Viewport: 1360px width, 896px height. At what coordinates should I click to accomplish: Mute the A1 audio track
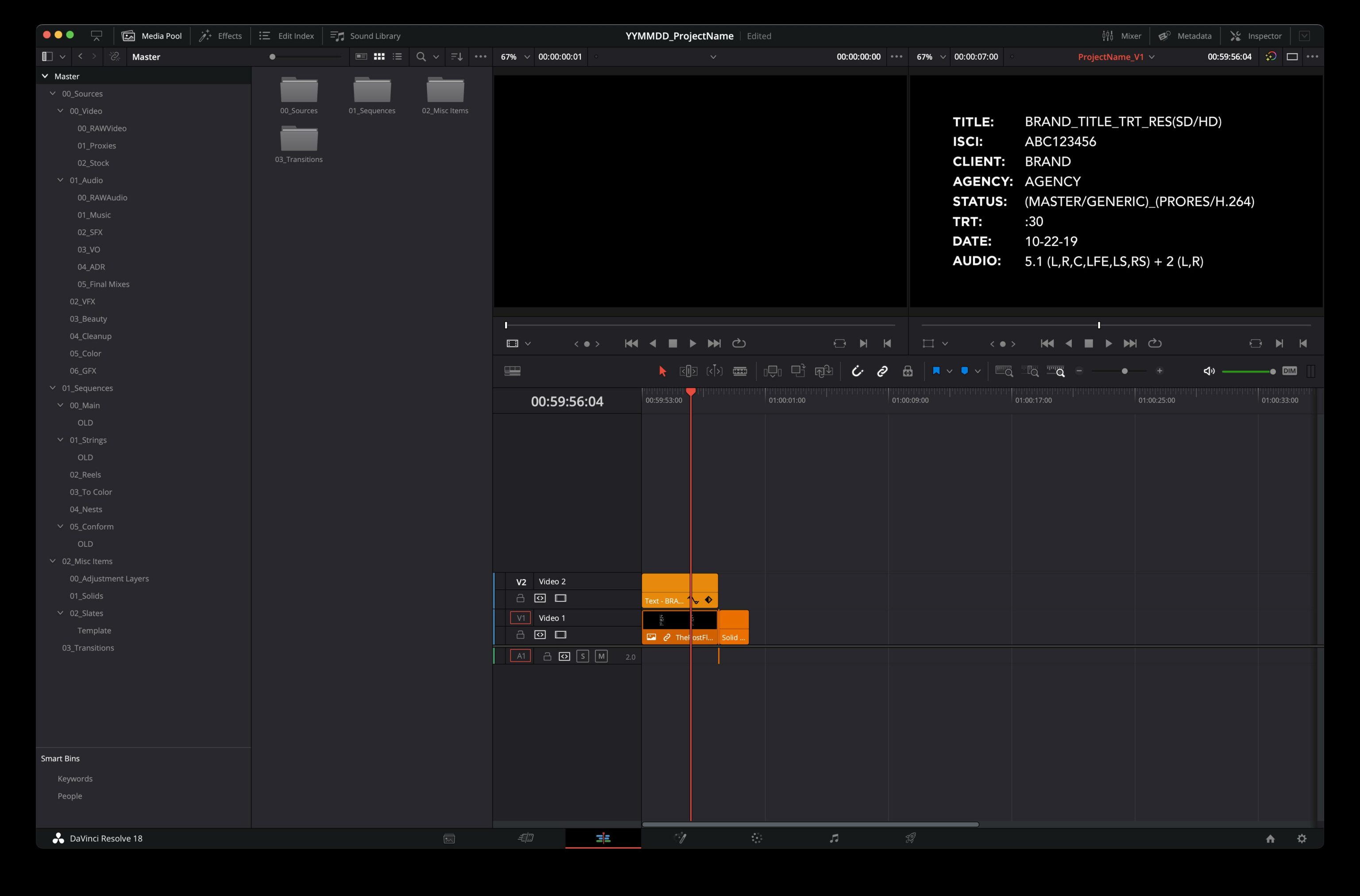[601, 656]
